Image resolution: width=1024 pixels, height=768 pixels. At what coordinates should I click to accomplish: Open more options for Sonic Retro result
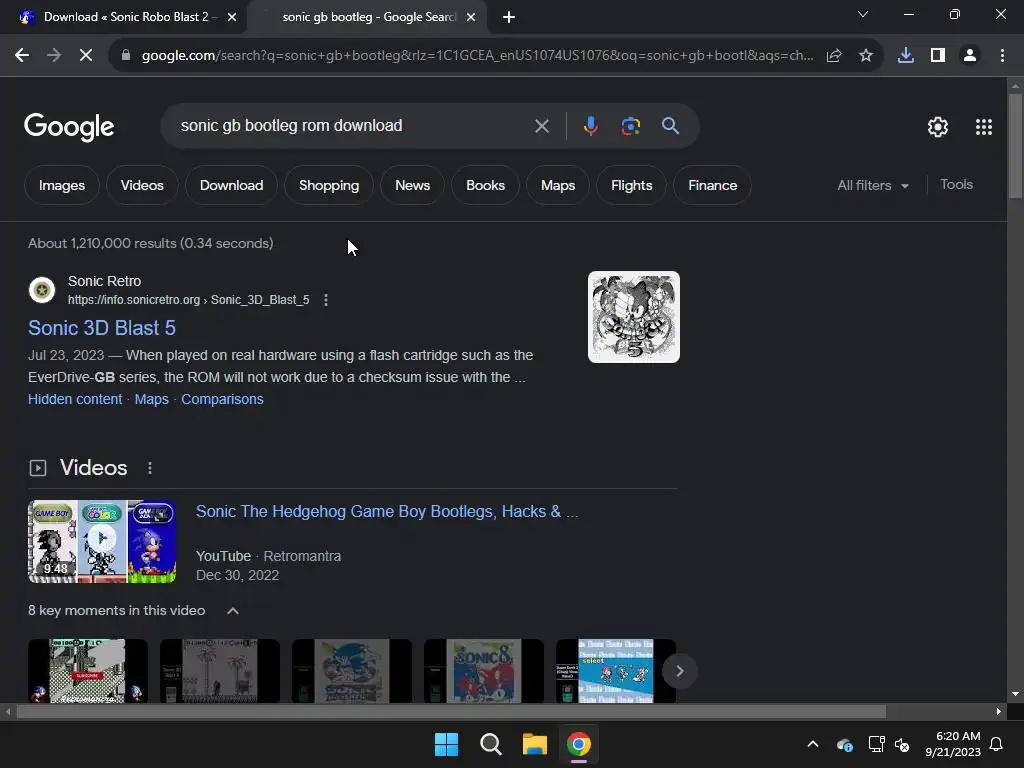[326, 300]
